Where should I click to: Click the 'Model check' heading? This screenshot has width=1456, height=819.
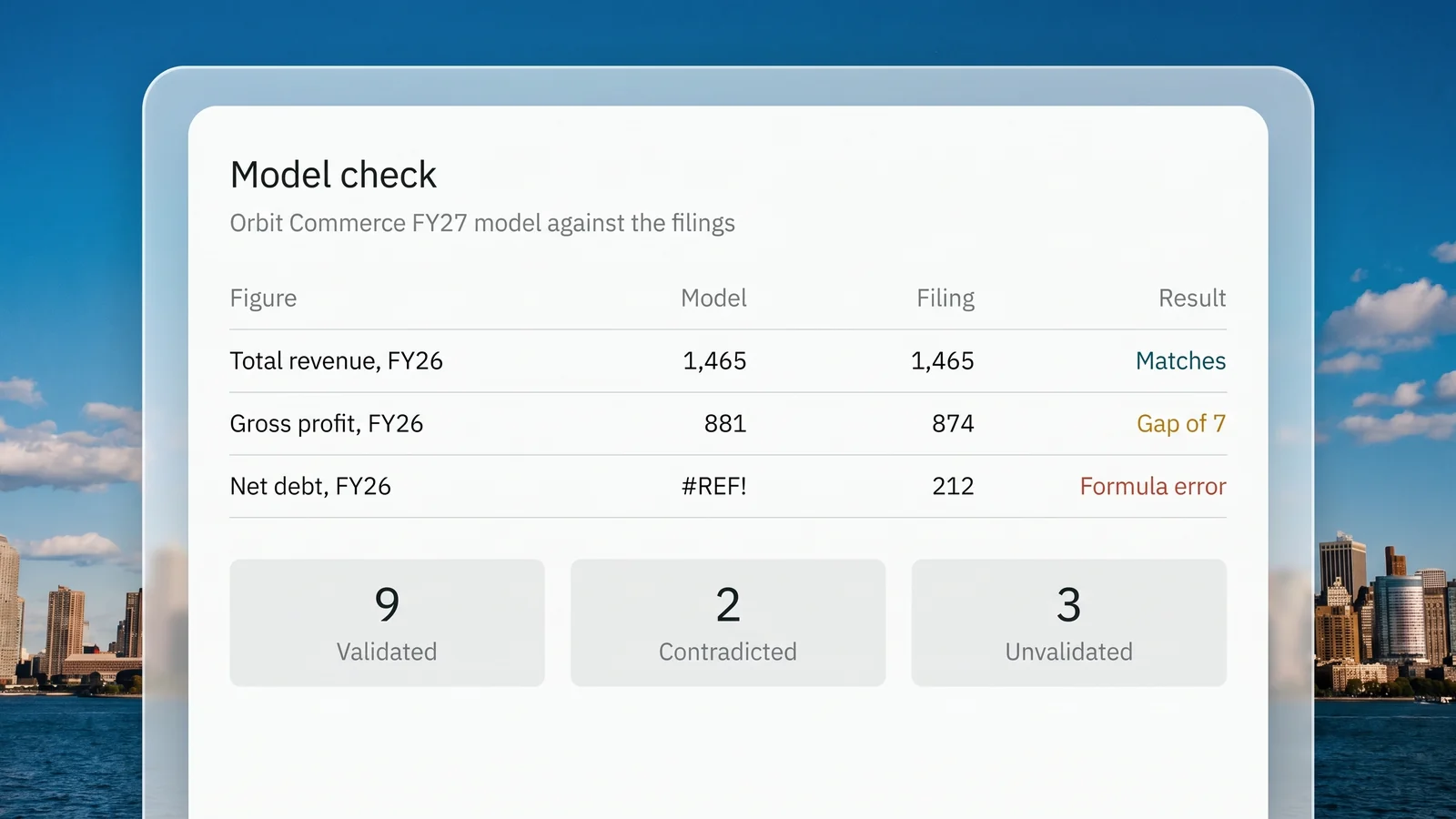pos(333,175)
